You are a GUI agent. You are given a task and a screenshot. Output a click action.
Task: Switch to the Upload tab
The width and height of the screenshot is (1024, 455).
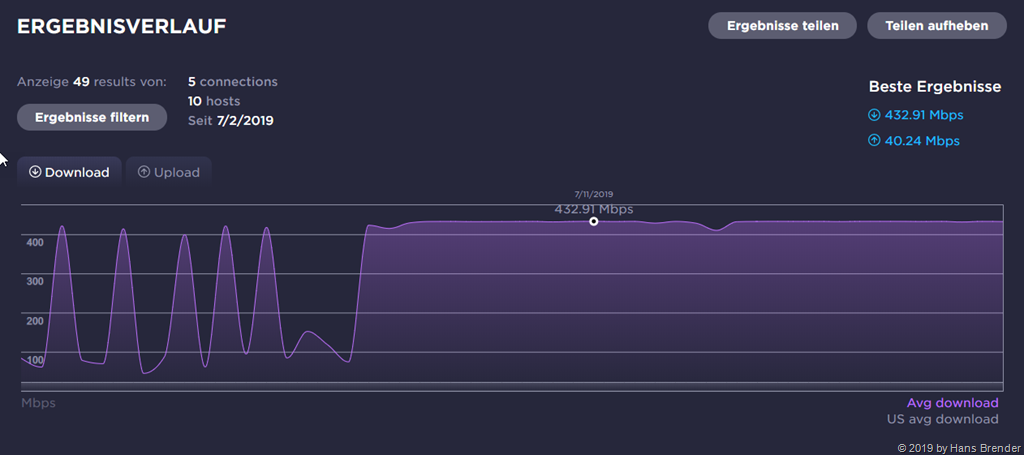tap(168, 172)
